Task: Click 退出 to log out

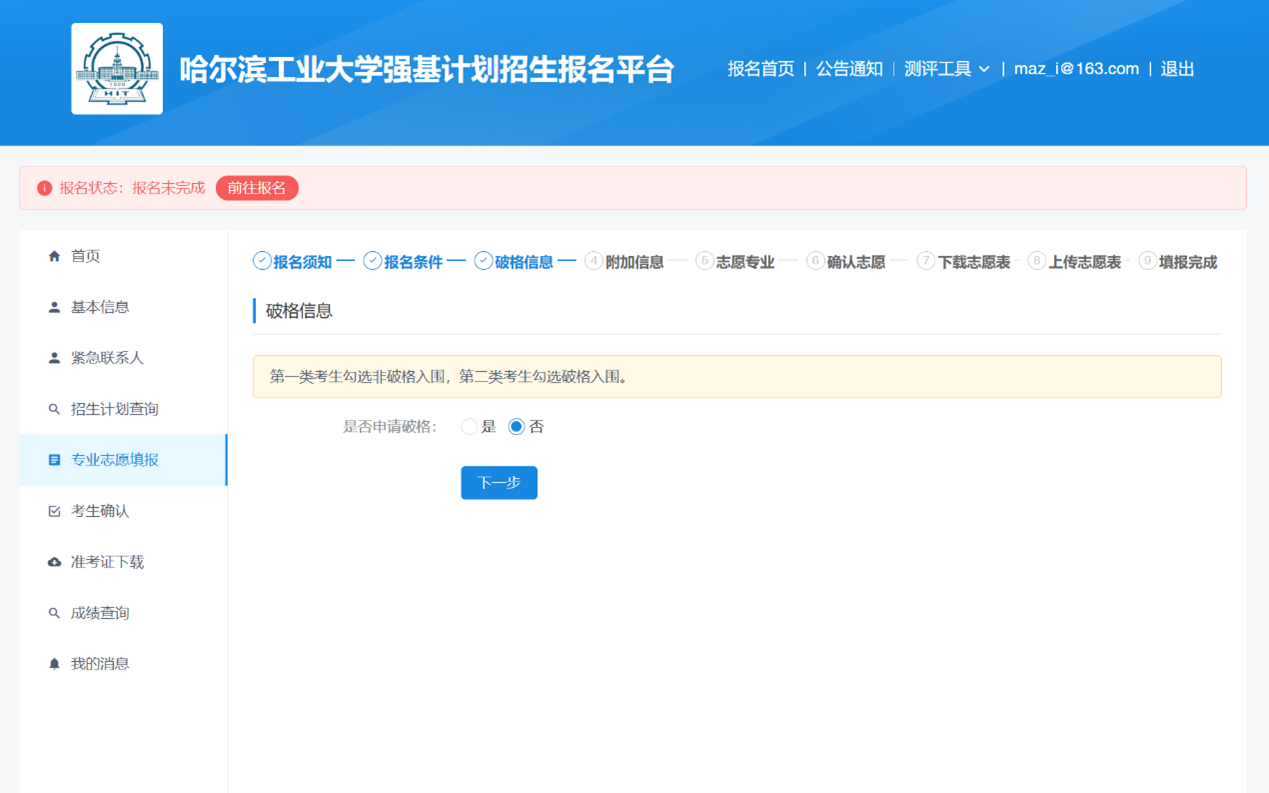Action: 1177,69
